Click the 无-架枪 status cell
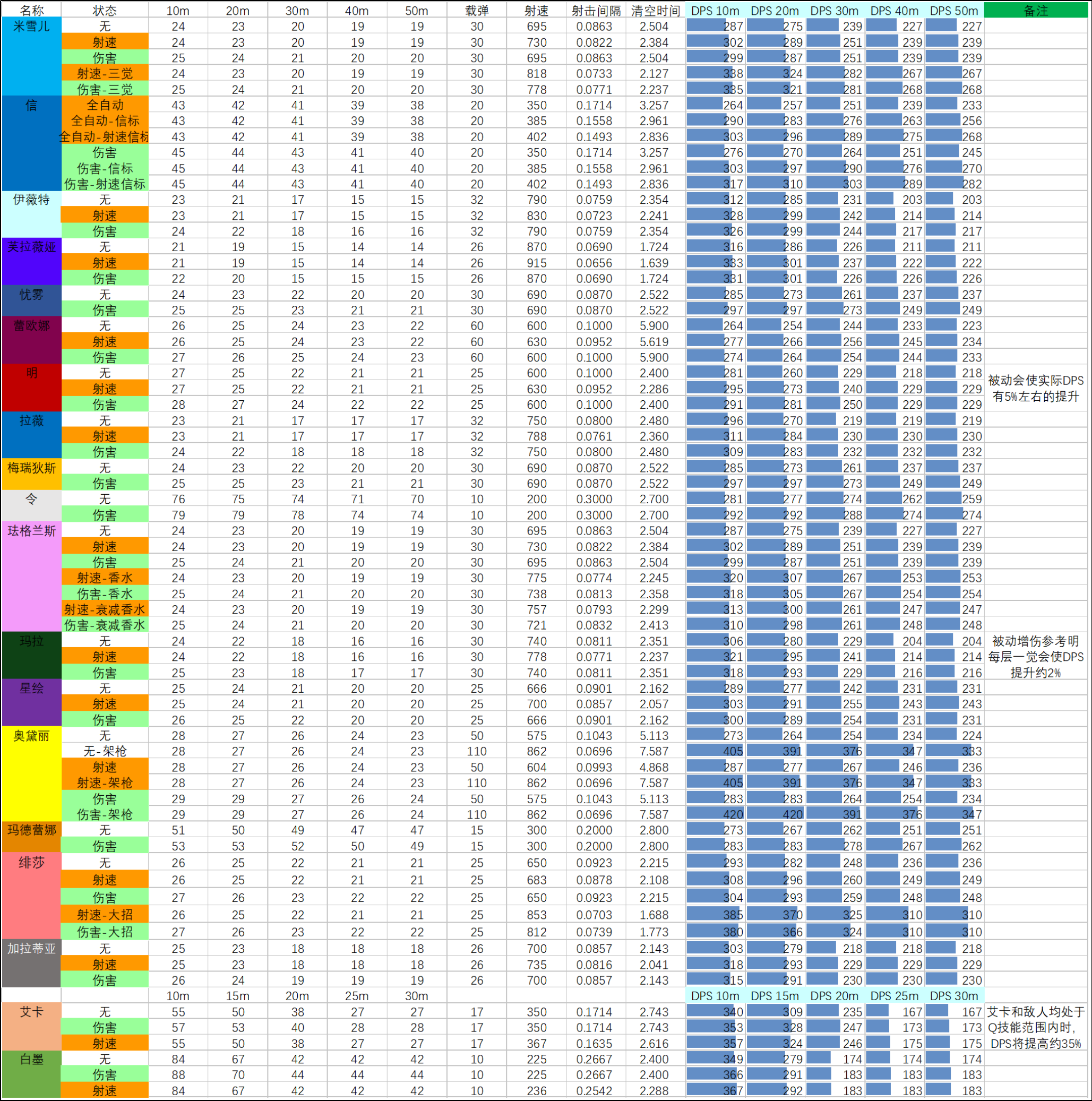Screen dimensions: 1092x1101 pos(105,751)
